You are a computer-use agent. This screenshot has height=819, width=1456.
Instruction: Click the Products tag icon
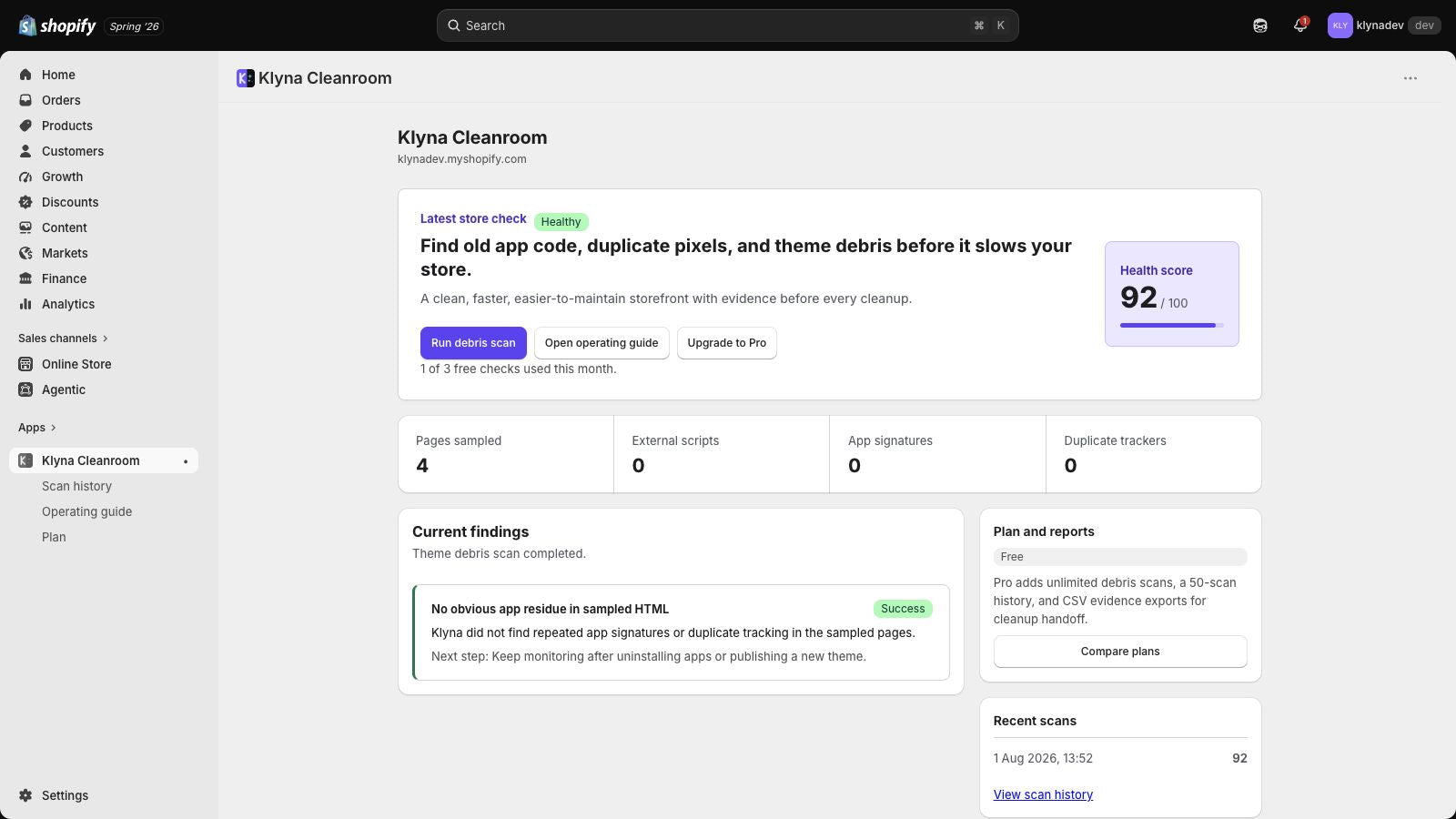pos(25,126)
